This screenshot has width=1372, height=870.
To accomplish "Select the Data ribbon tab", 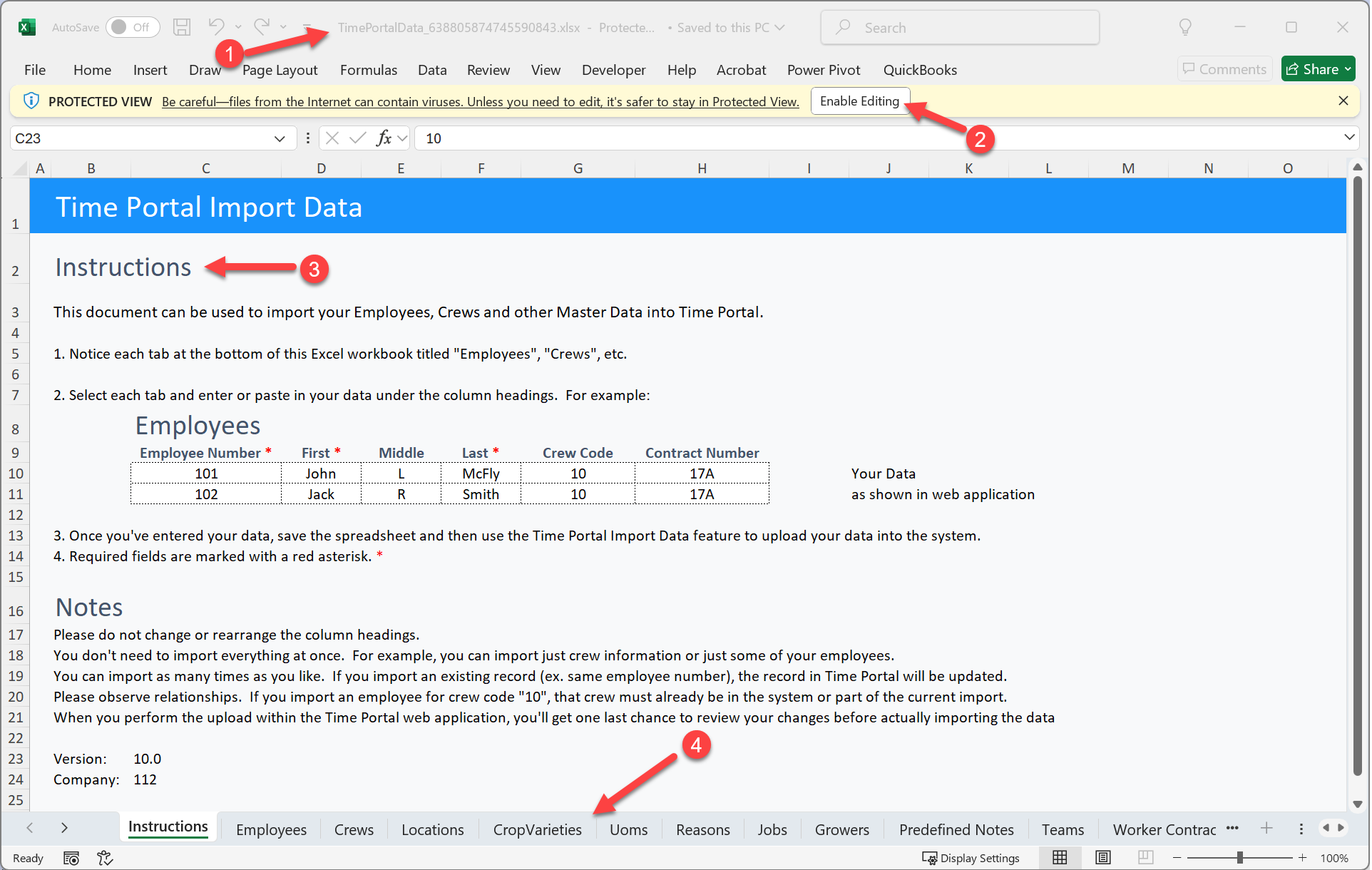I will [x=432, y=70].
